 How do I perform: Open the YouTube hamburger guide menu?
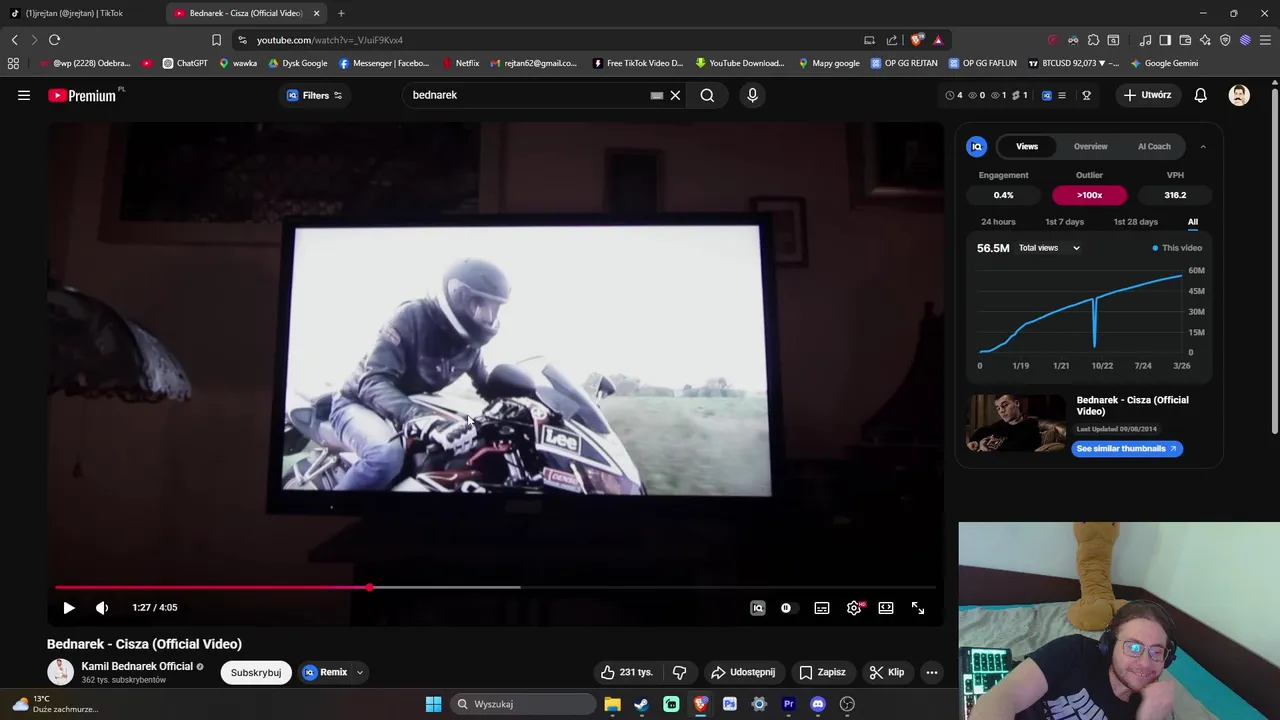point(24,95)
